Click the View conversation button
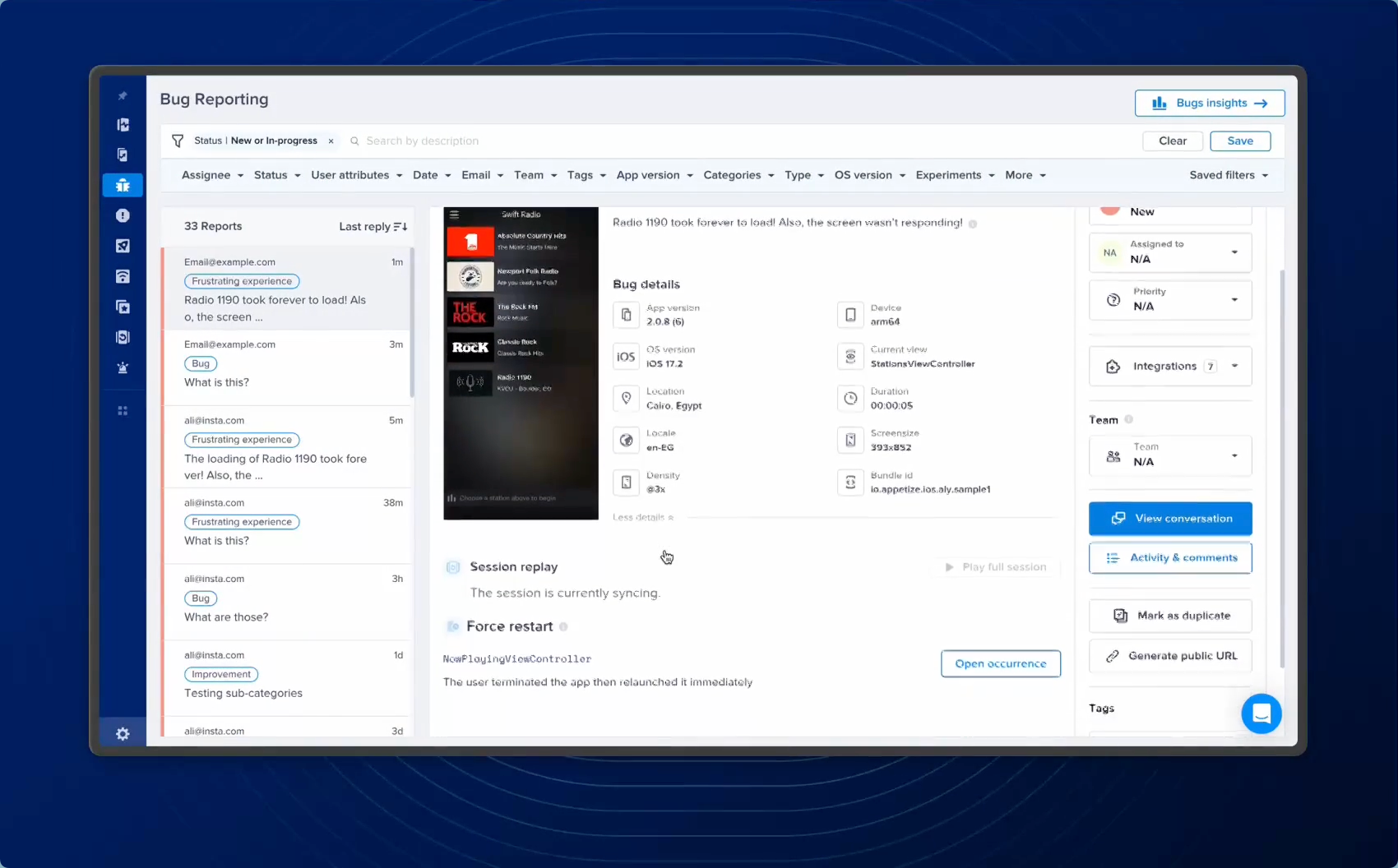 [1169, 518]
